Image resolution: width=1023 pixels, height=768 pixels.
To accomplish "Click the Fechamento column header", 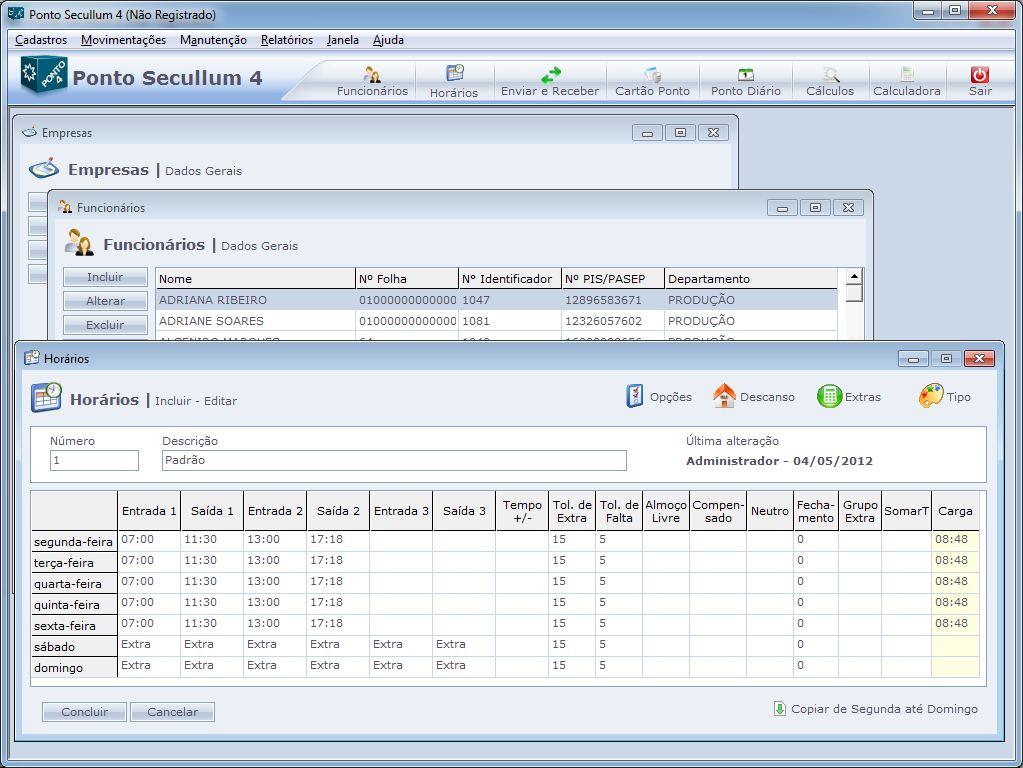I will click(x=816, y=511).
